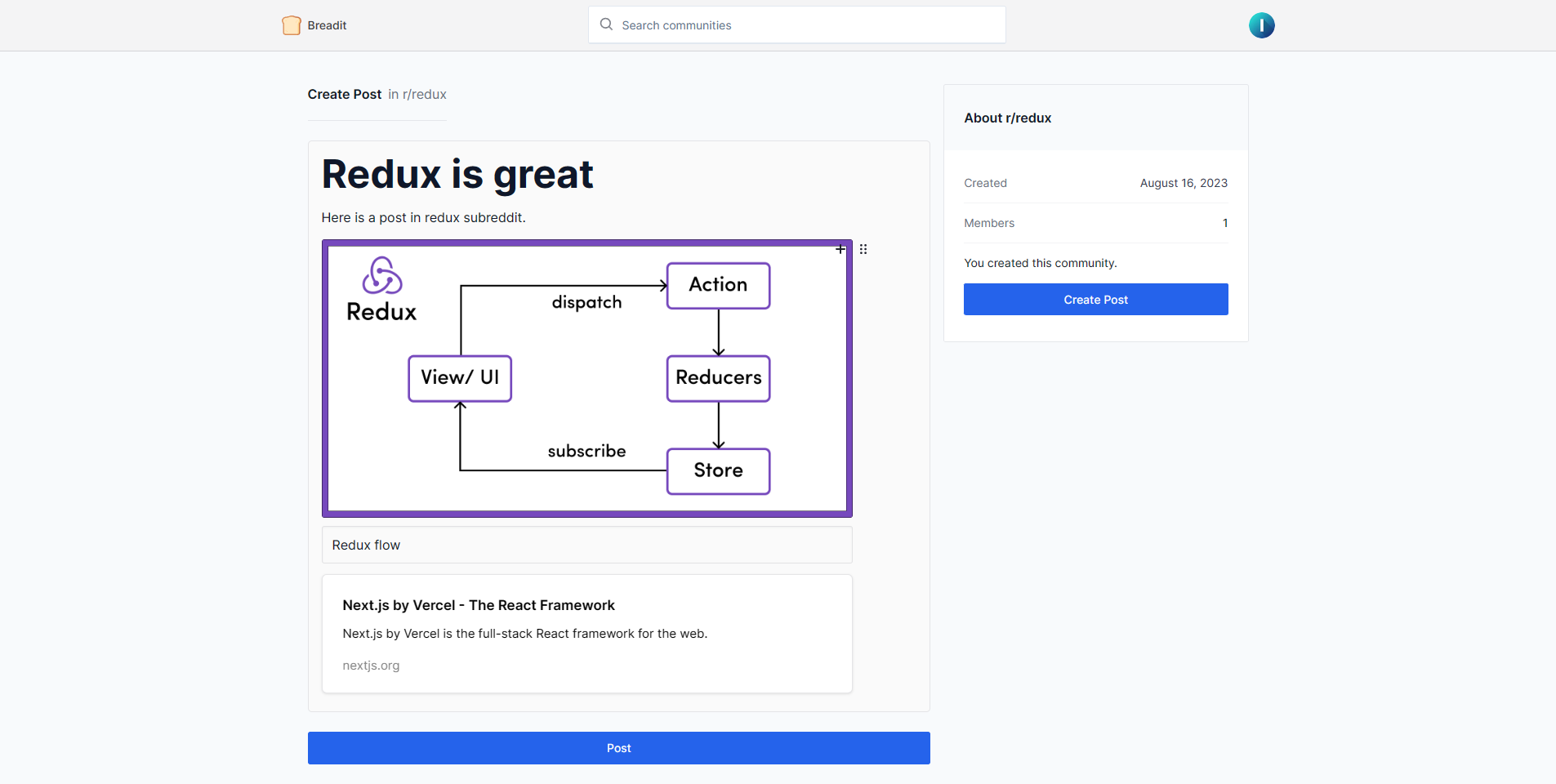The width and height of the screenshot is (1556, 784).
Task: Click the 'About r/redux' heading
Action: click(x=1007, y=118)
